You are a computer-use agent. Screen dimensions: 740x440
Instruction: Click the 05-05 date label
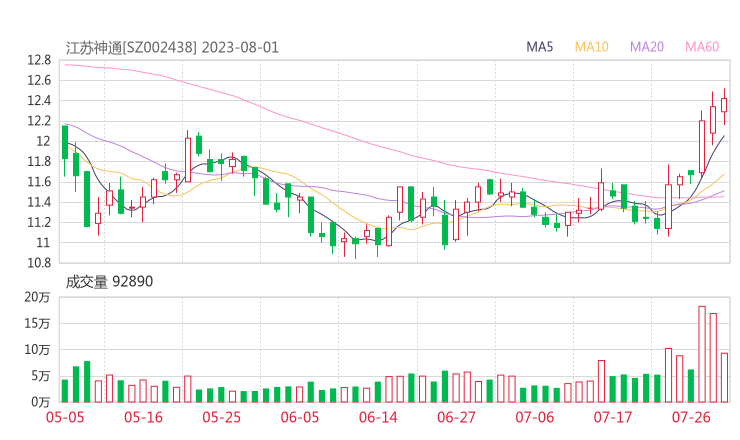[x=65, y=417]
